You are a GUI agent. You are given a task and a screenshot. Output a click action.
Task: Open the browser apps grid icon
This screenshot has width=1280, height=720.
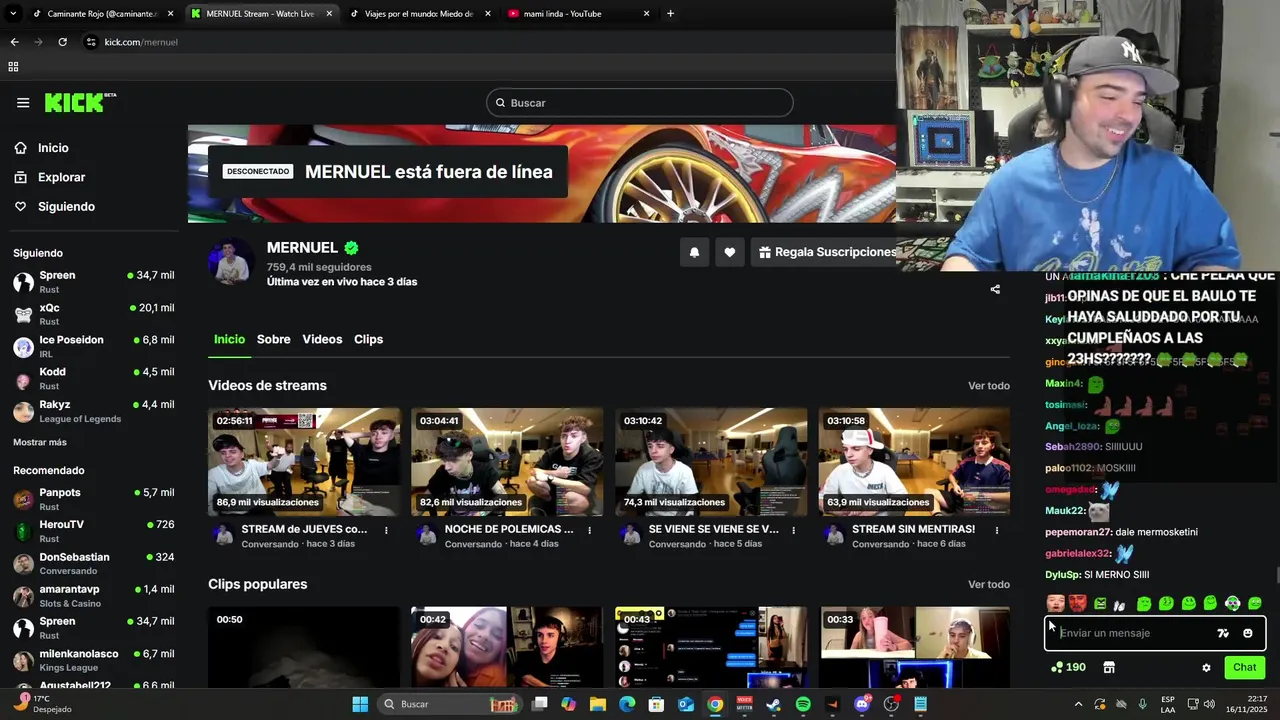click(x=13, y=67)
